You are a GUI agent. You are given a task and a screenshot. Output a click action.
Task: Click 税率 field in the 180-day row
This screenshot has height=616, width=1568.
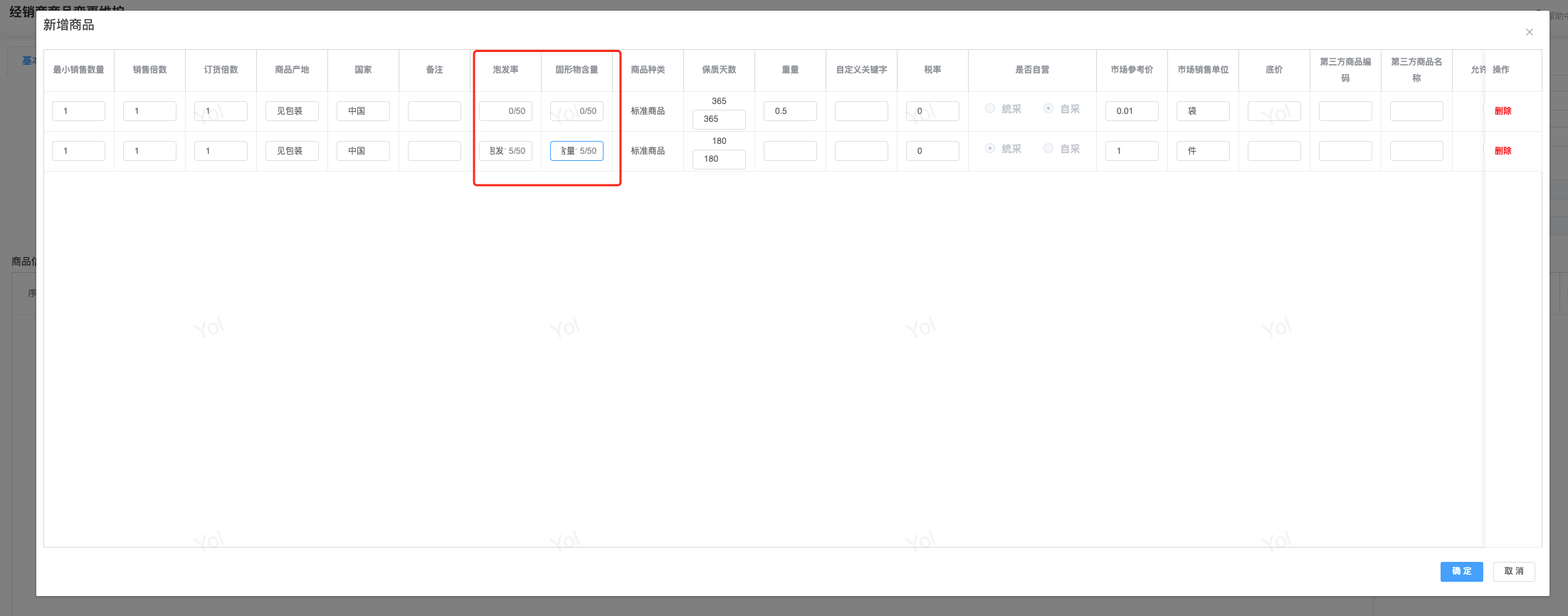point(932,151)
